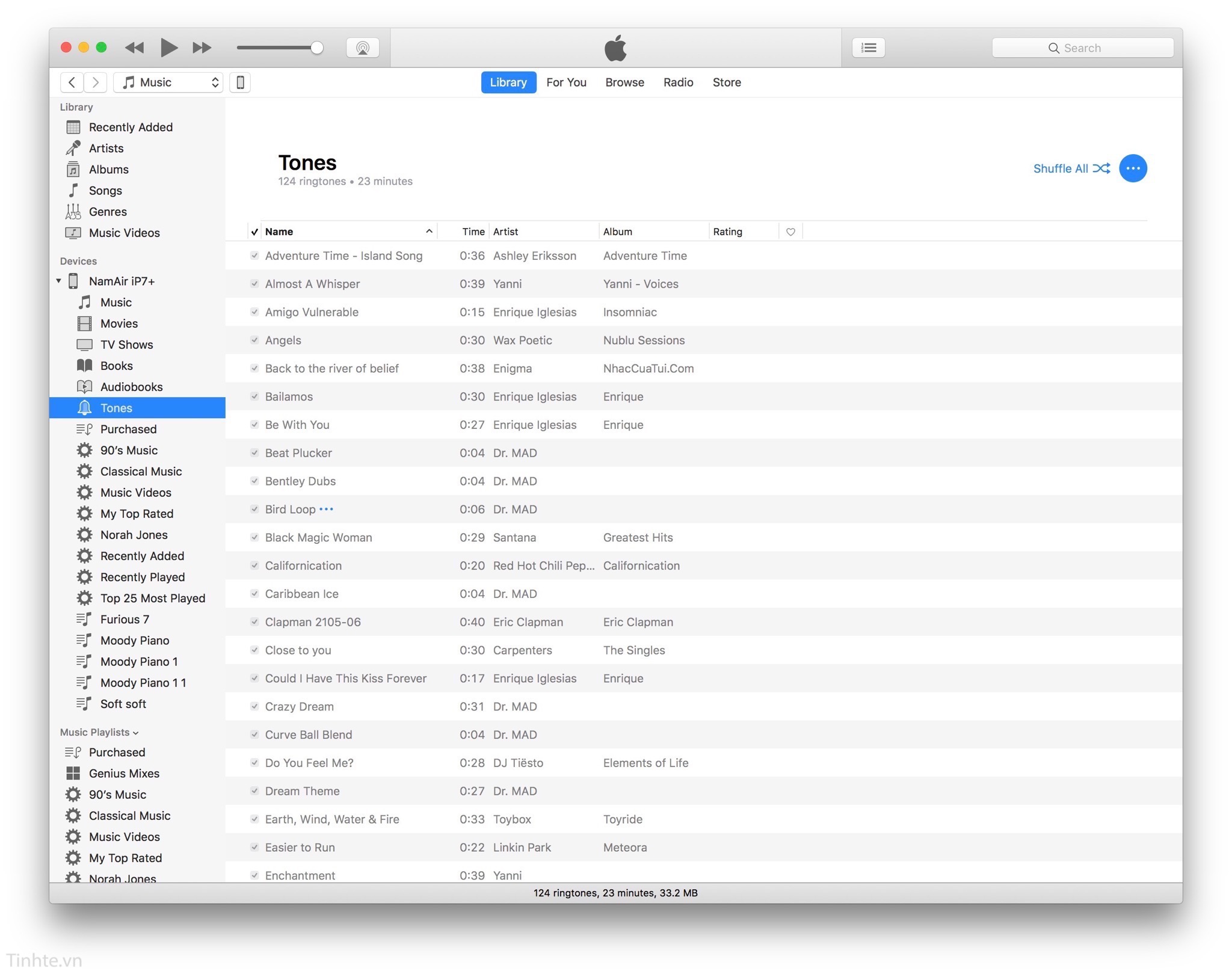Click the volume slider knob

click(317, 48)
